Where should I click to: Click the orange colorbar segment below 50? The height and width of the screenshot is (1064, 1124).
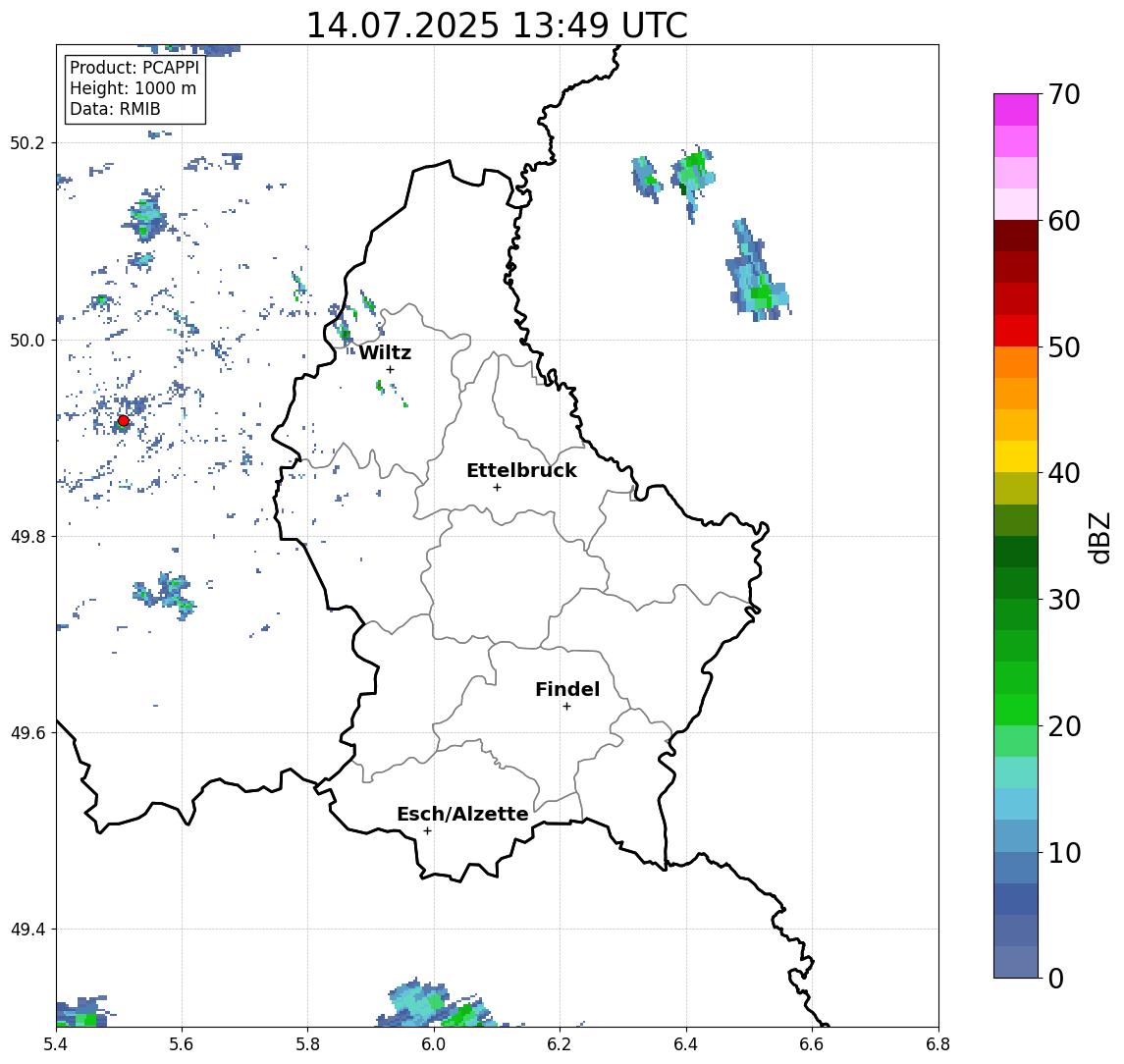click(x=1016, y=363)
